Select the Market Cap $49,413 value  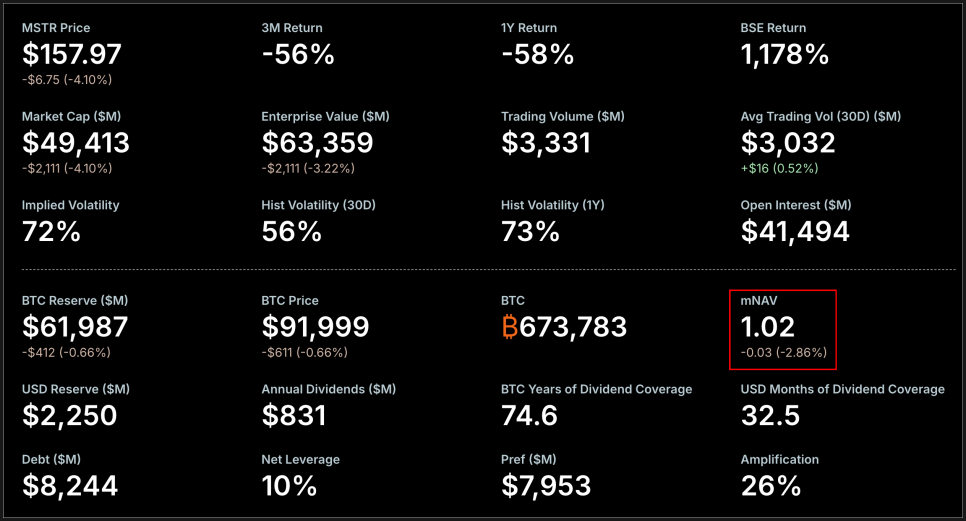tap(76, 142)
